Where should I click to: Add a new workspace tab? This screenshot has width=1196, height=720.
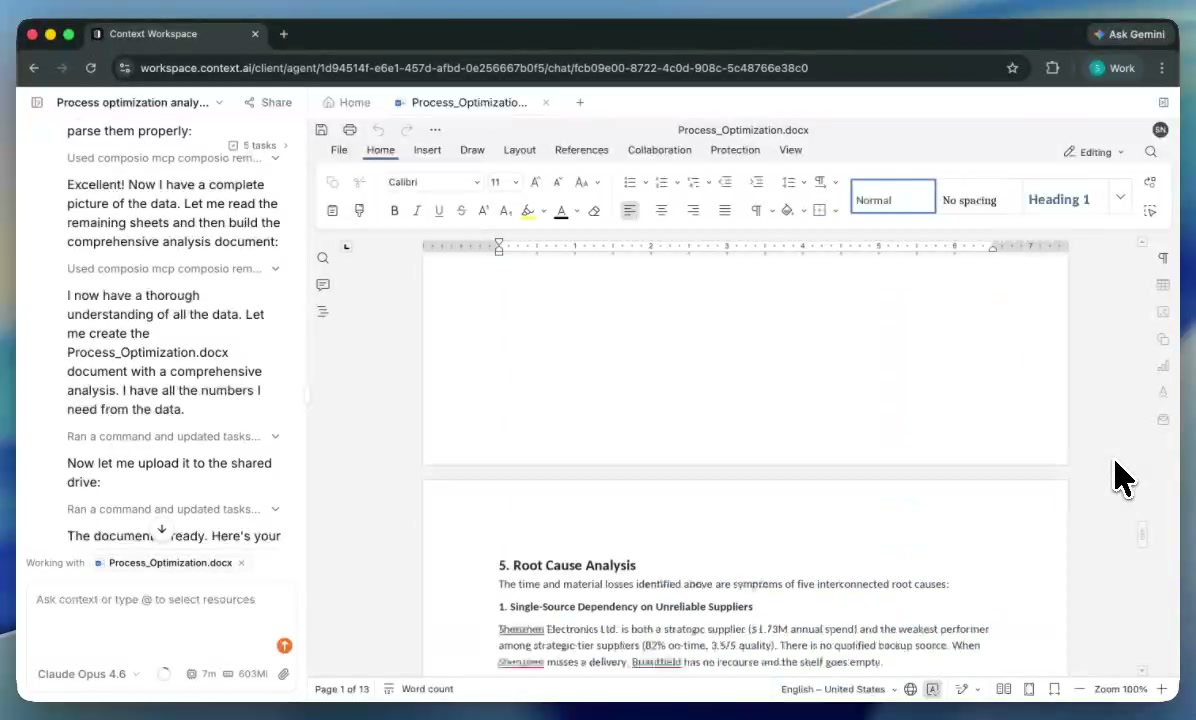point(580,102)
